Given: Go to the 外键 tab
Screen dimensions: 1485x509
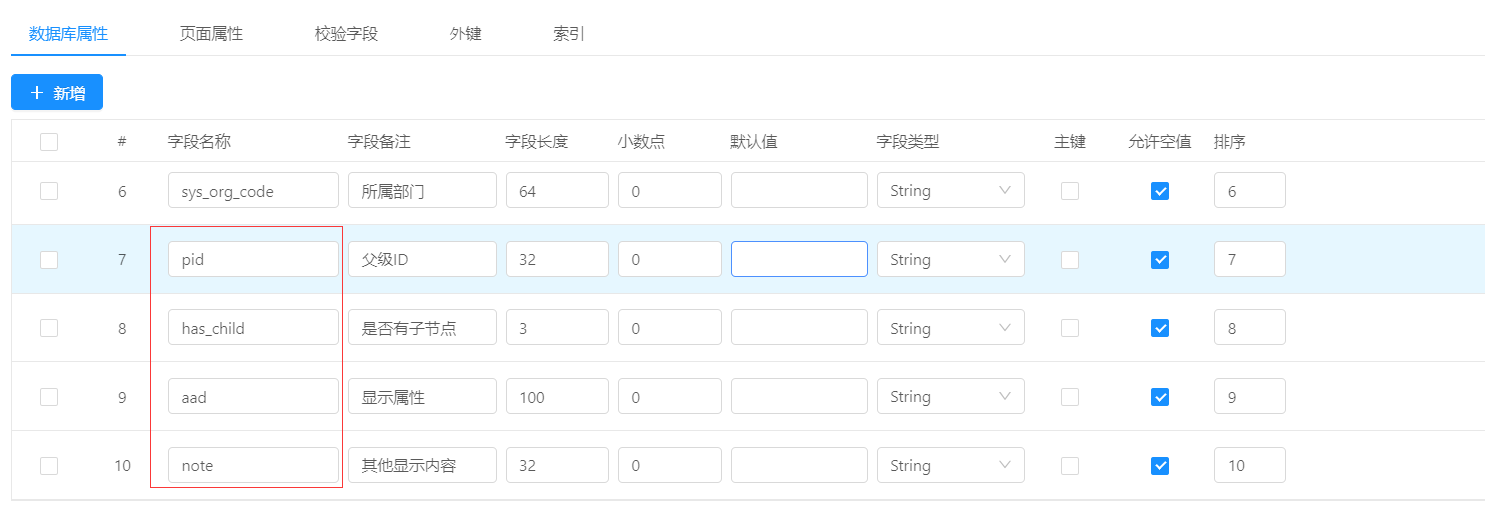Looking at the screenshot, I should coord(466,33).
